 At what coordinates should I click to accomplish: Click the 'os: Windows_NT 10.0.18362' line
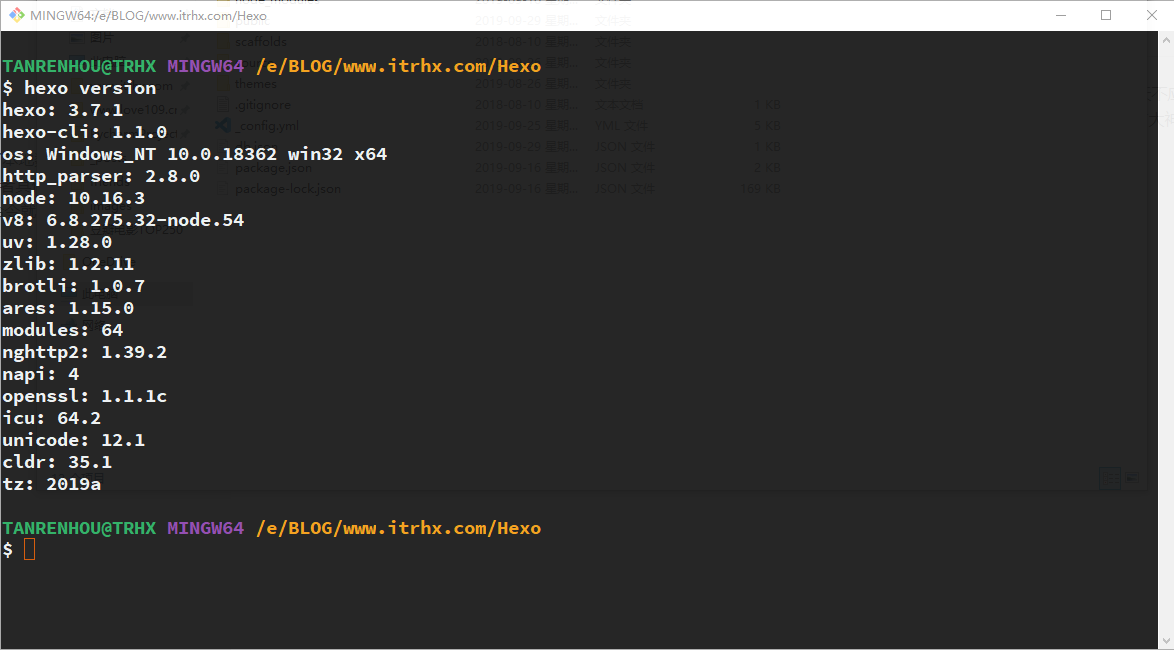pos(195,154)
